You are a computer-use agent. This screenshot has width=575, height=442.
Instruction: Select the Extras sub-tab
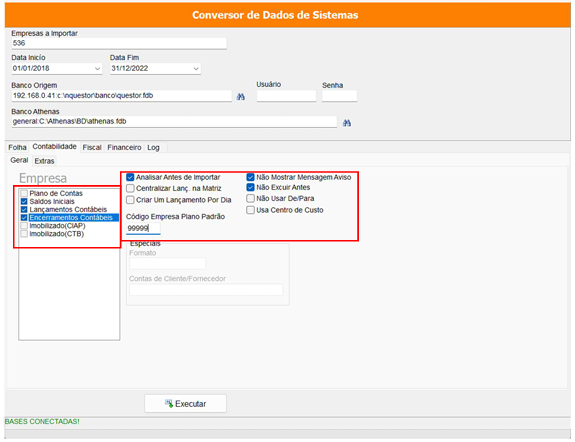44,161
